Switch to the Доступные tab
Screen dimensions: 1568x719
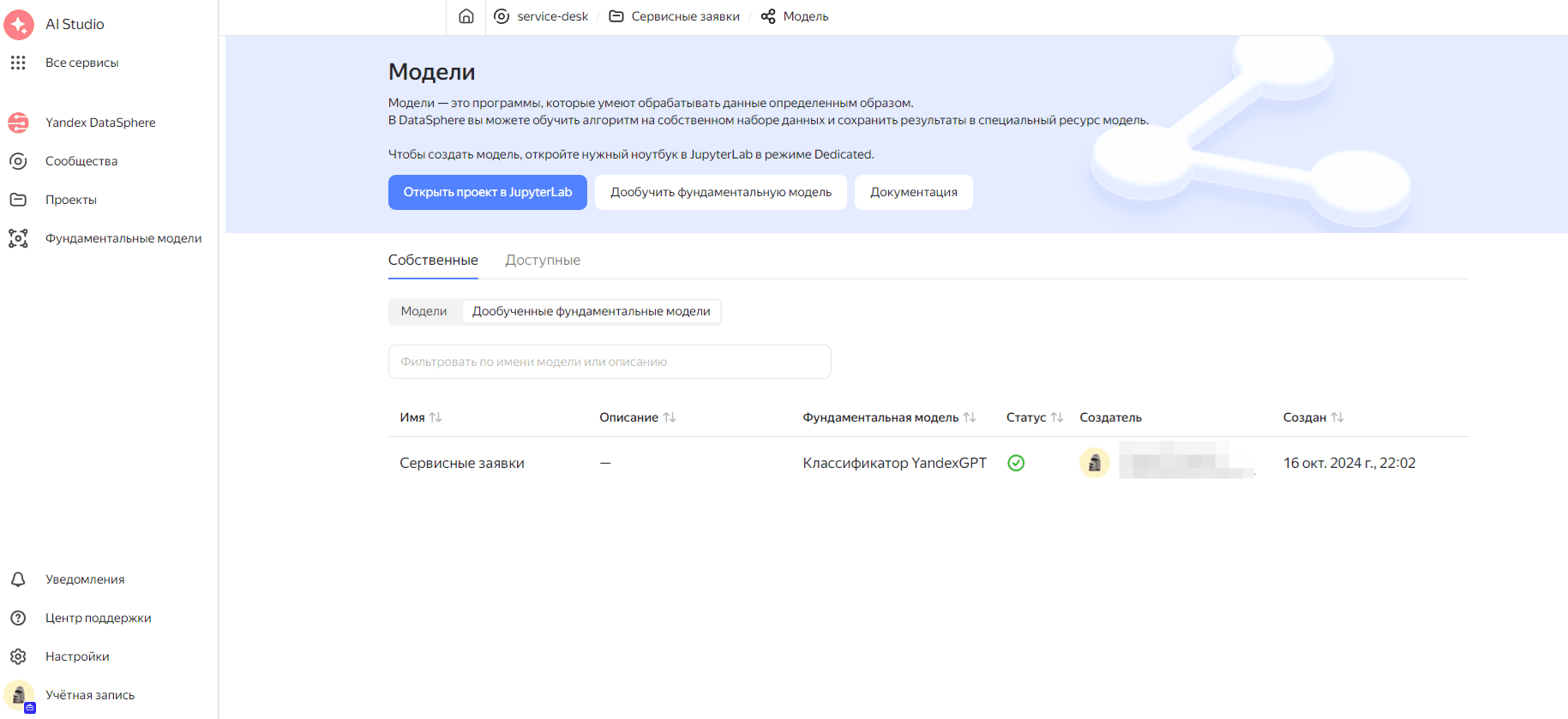[543, 260]
